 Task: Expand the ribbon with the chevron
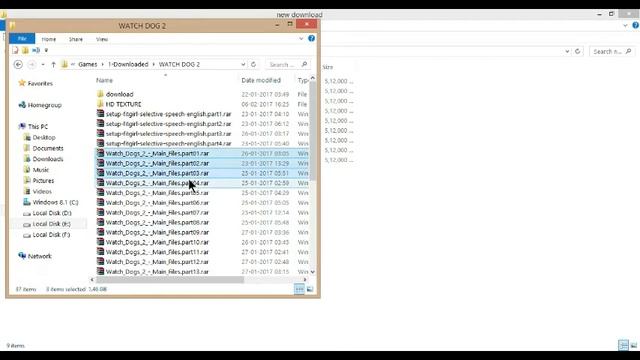click(301, 39)
